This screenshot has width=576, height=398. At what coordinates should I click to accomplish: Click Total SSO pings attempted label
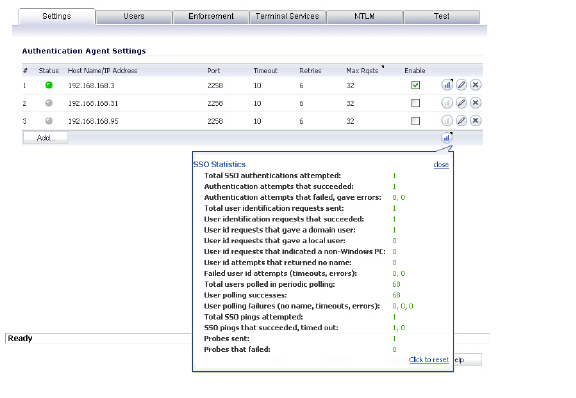(253, 317)
